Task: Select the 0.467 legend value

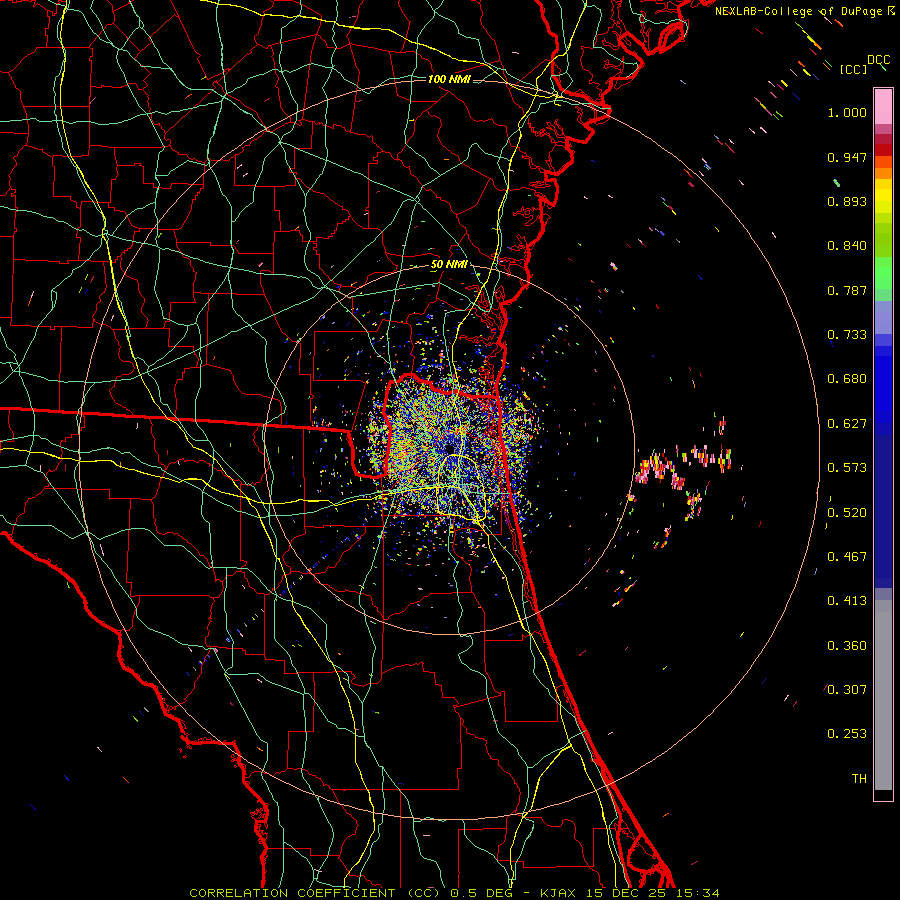Action: 847,557
